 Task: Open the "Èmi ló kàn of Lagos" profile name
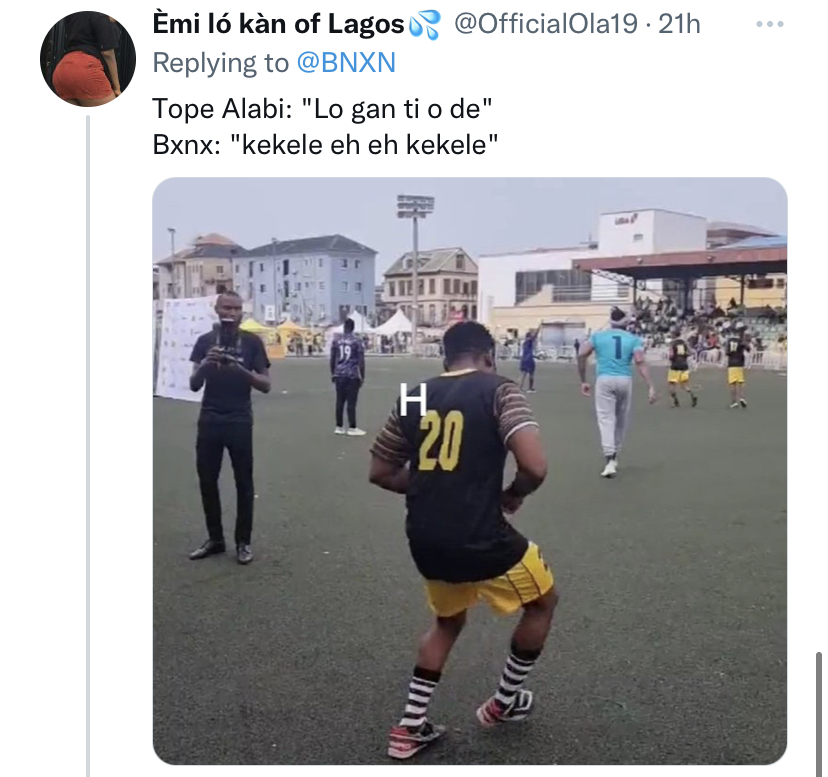278,25
